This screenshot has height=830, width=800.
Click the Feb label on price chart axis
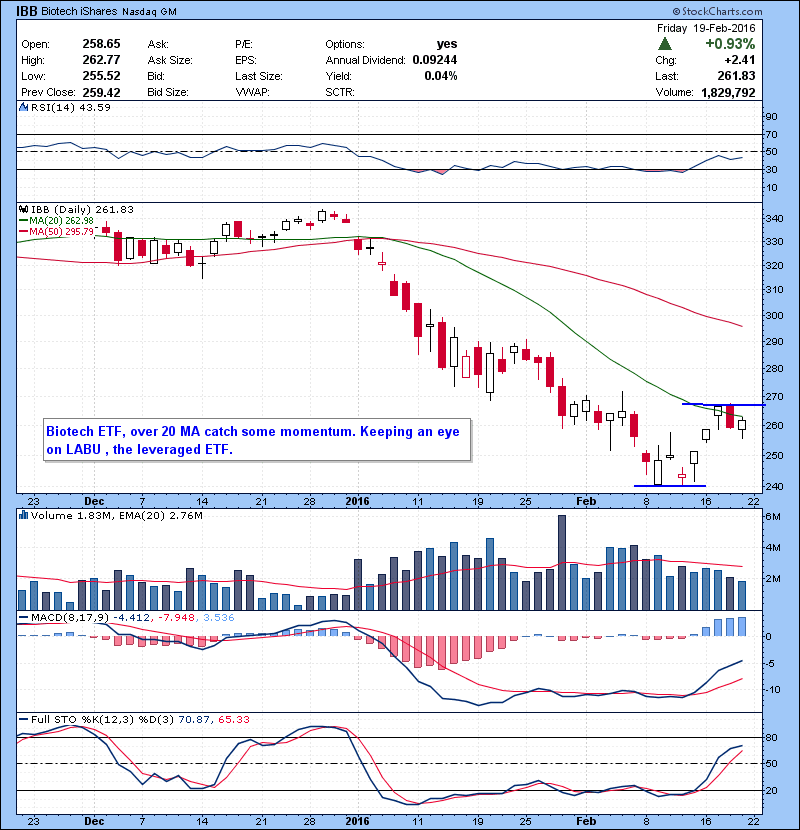click(x=586, y=501)
